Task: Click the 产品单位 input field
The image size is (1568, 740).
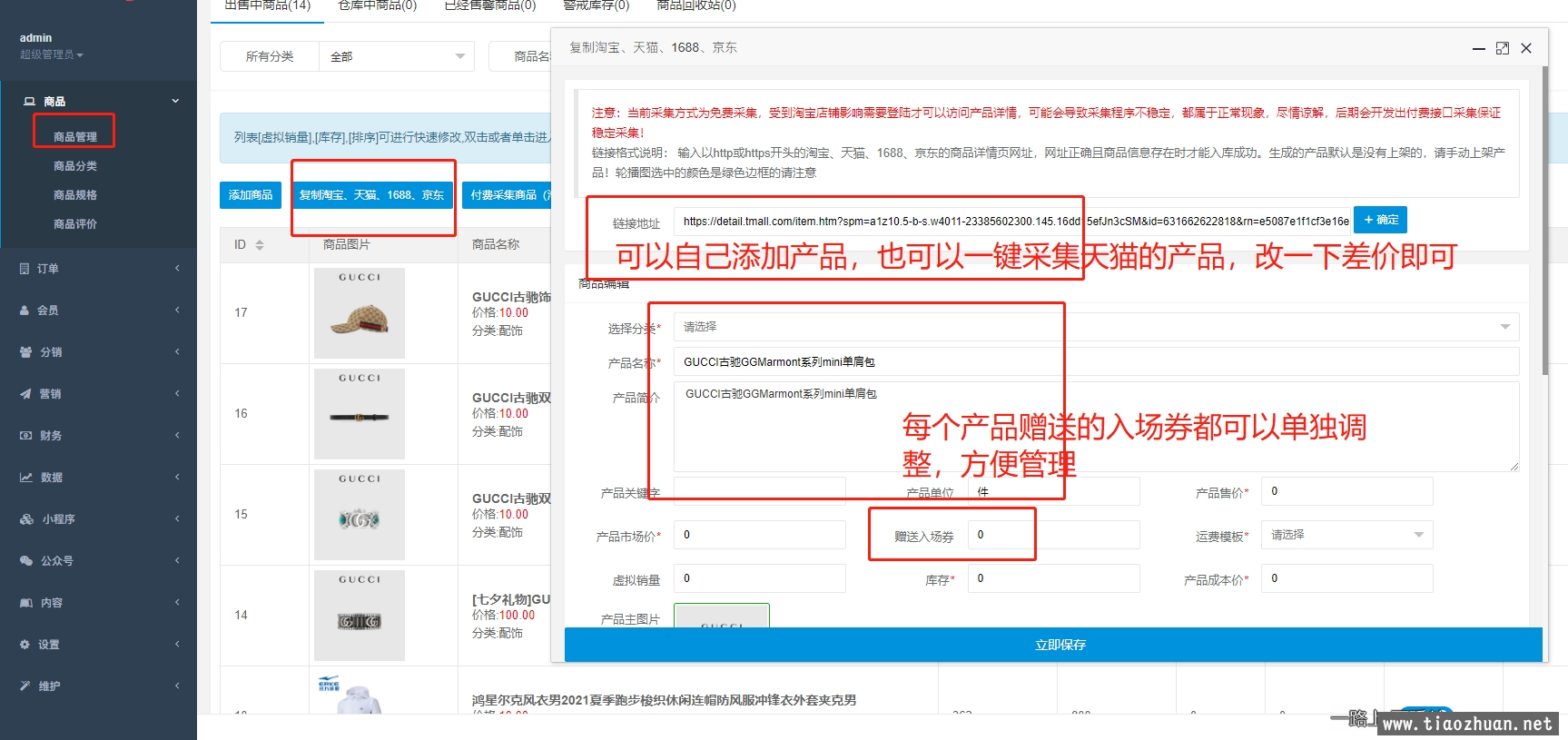Action: [x=1053, y=491]
